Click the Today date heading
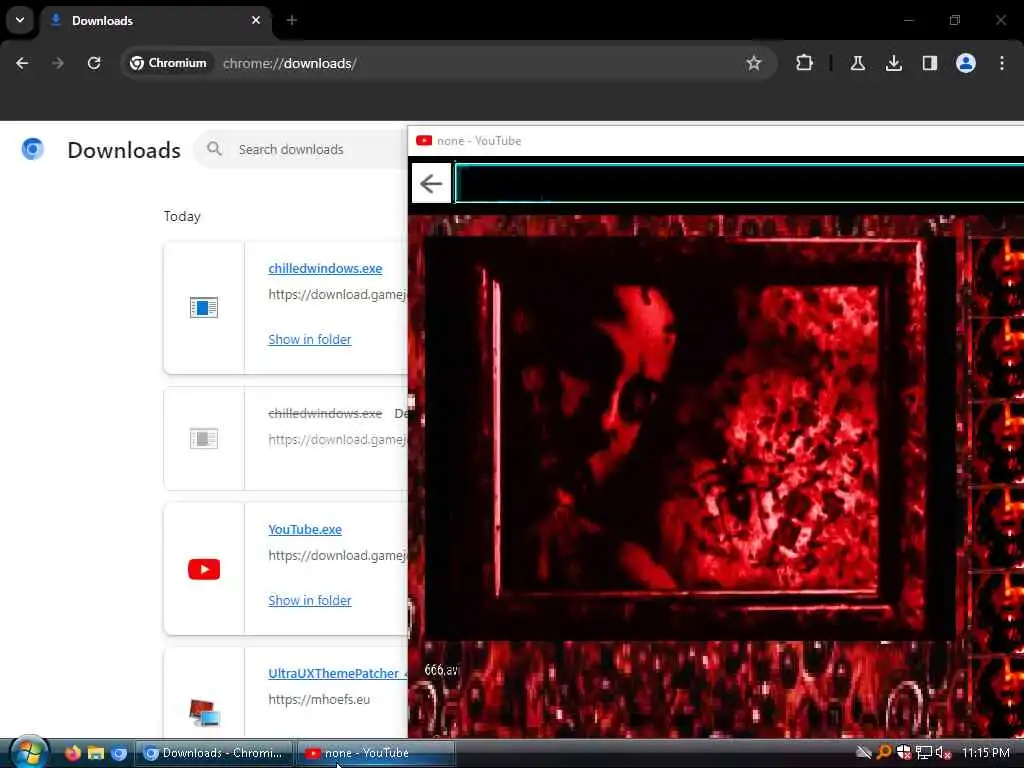Viewport: 1024px width, 768px height. click(x=182, y=217)
